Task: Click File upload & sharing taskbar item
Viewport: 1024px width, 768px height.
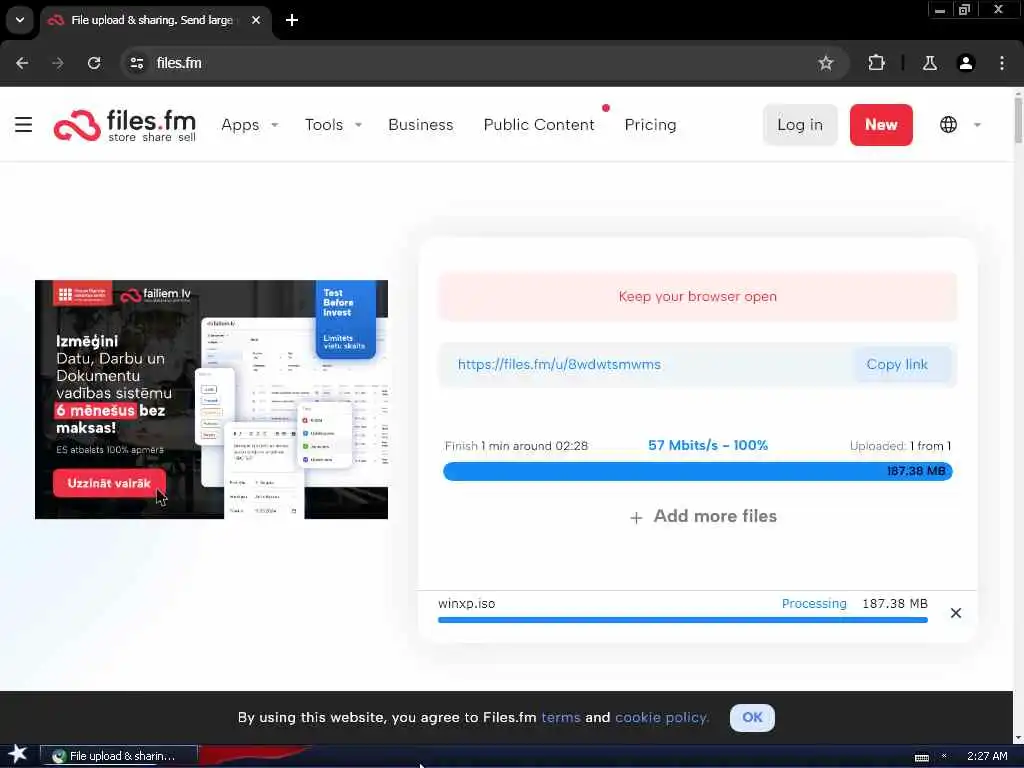Action: pyautogui.click(x=119, y=756)
